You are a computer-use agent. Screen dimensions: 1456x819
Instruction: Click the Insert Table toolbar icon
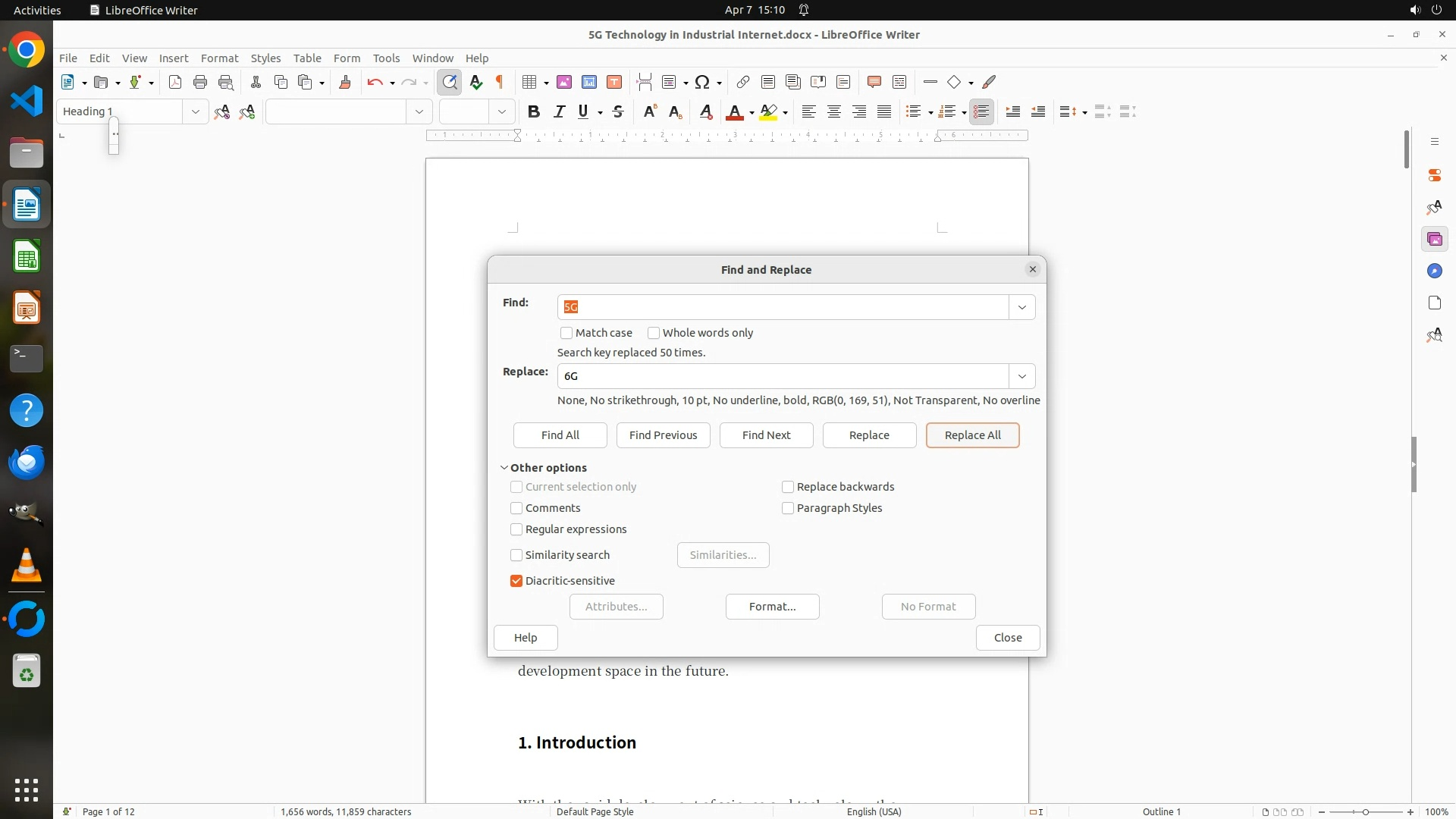pos(529,82)
